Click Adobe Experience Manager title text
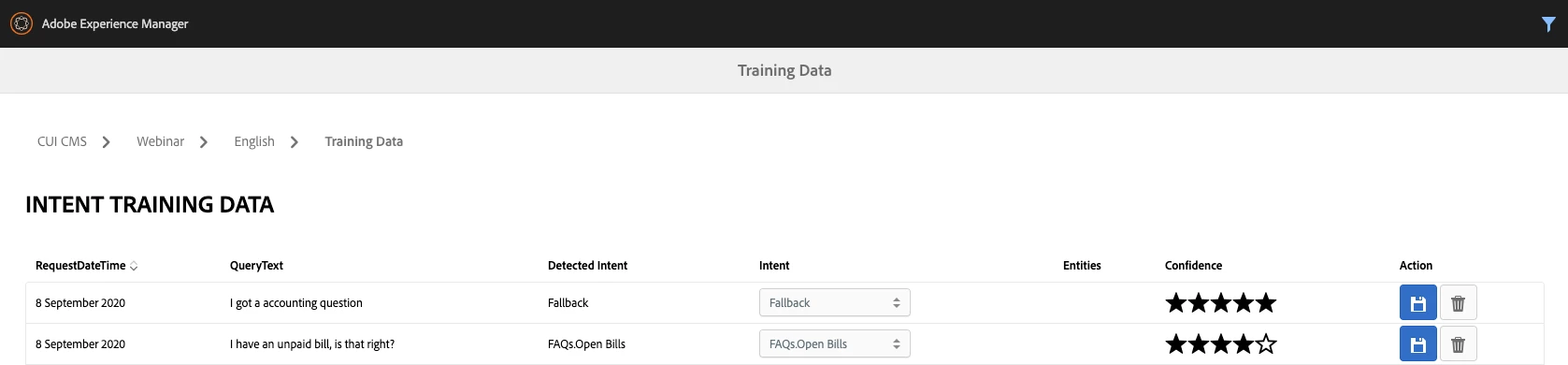The image size is (1568, 365). click(115, 24)
